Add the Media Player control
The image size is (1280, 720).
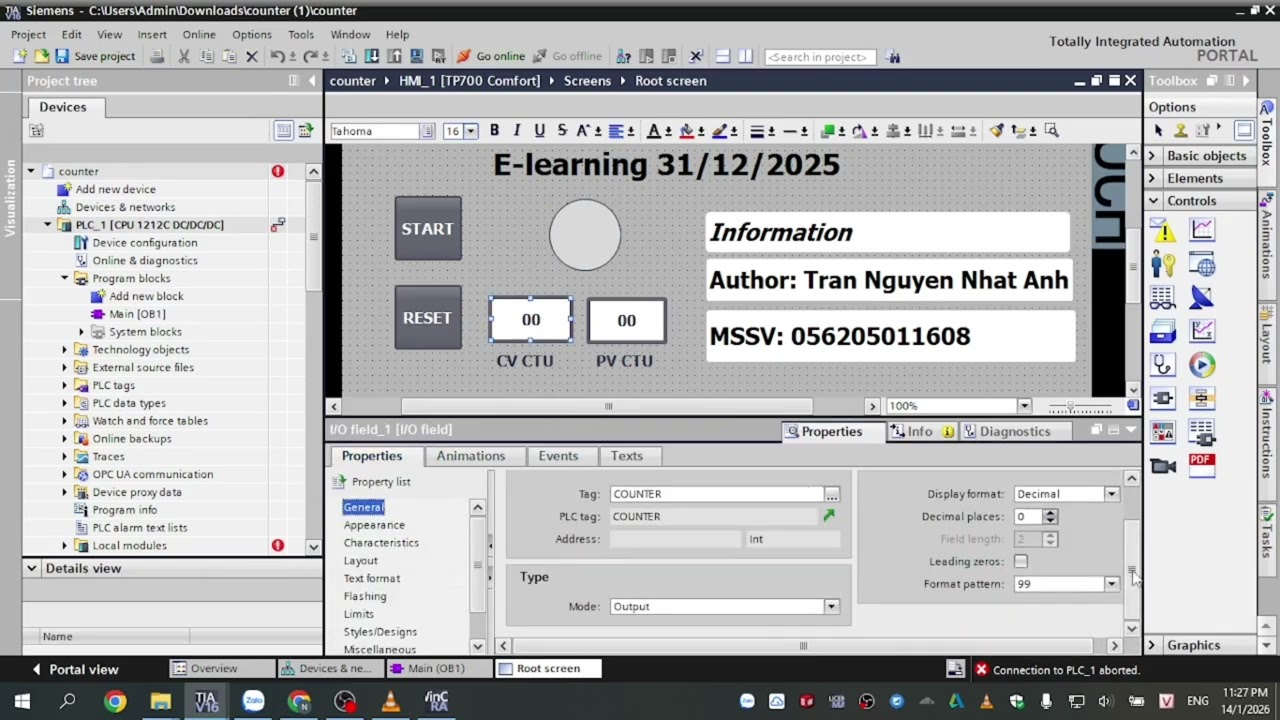[x=1202, y=365]
